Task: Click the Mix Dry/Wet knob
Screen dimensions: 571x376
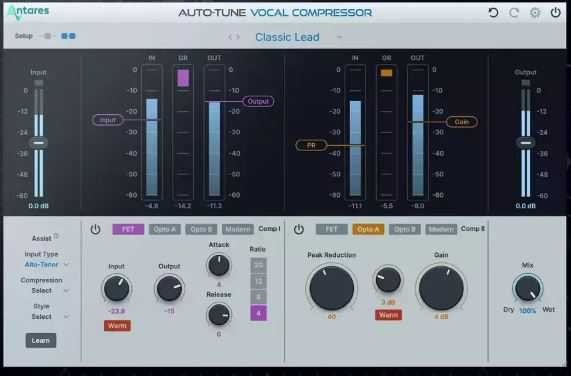Action: click(528, 288)
